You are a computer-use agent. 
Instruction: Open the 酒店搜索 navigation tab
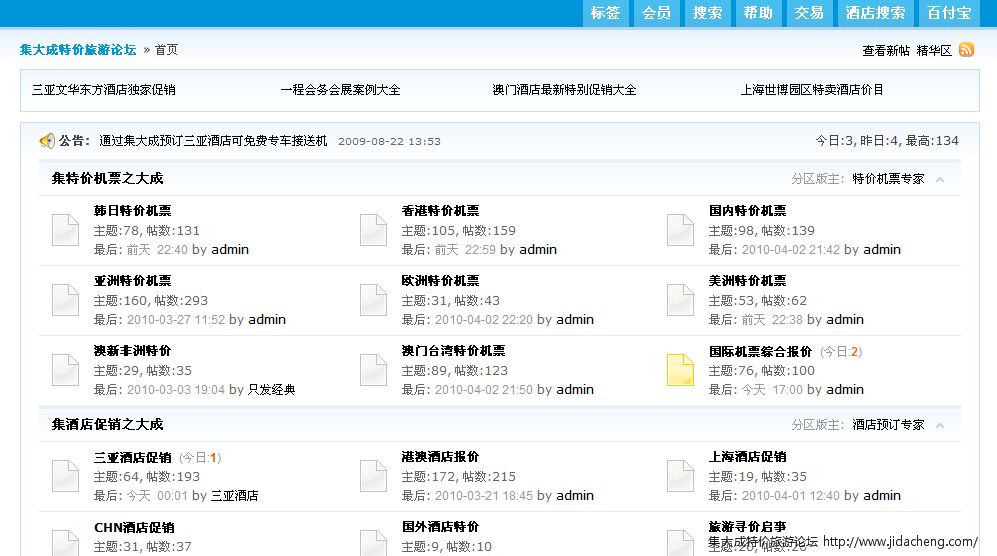click(875, 13)
